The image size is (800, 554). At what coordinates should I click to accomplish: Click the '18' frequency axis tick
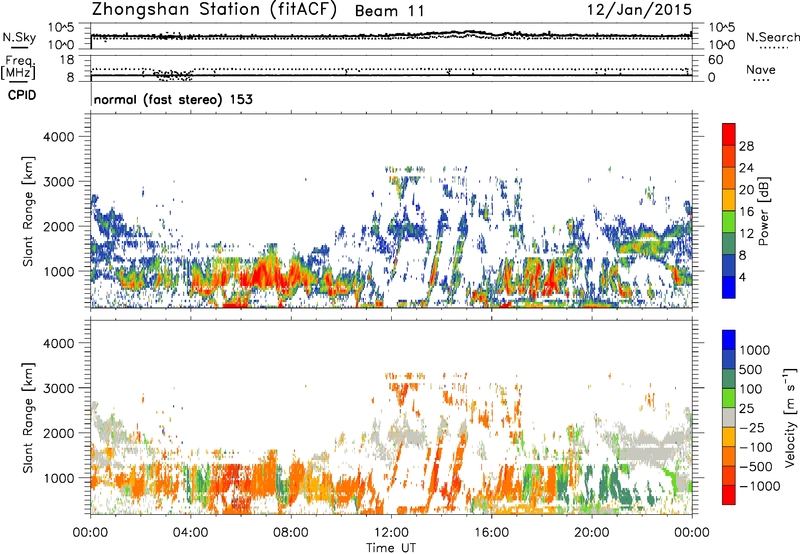[x=67, y=60]
